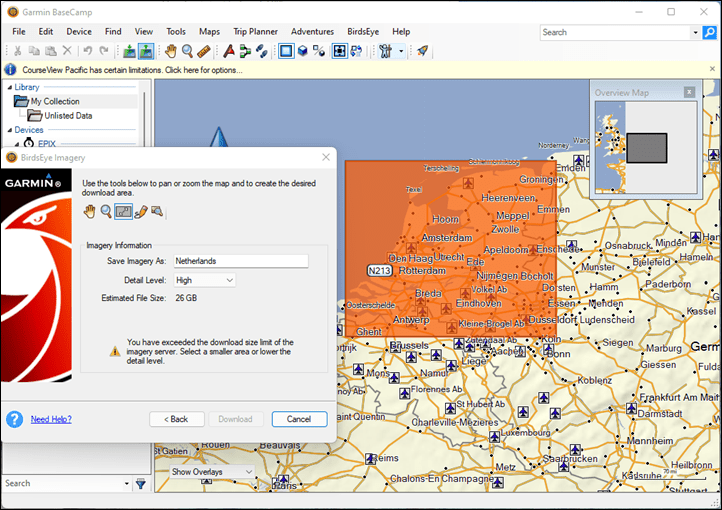Image resolution: width=722 pixels, height=510 pixels.
Task: Select the zoom tool in BirdsEye dialog
Action: click(106, 212)
